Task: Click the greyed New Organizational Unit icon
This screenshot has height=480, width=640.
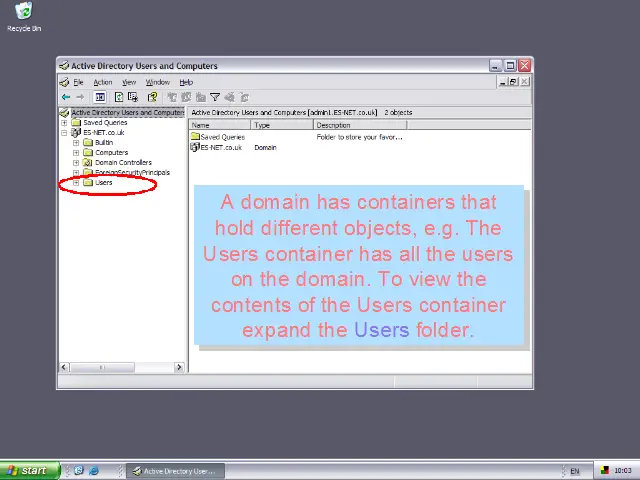Action: coord(200,97)
